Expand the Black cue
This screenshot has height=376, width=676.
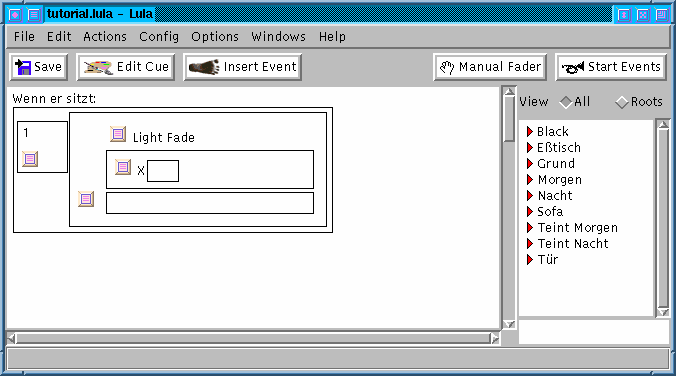click(530, 132)
